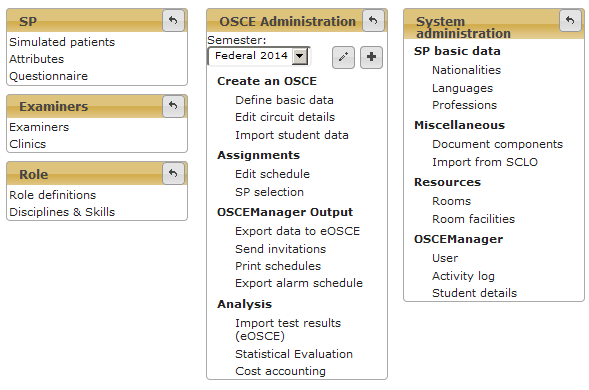Open Nationalities under SP basic data
589x390 pixels.
(x=466, y=70)
